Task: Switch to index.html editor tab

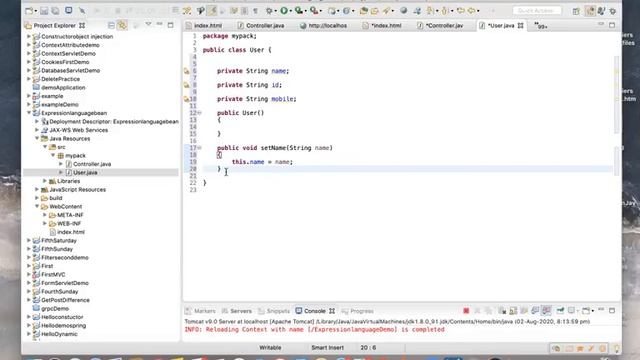Action: coord(204,25)
